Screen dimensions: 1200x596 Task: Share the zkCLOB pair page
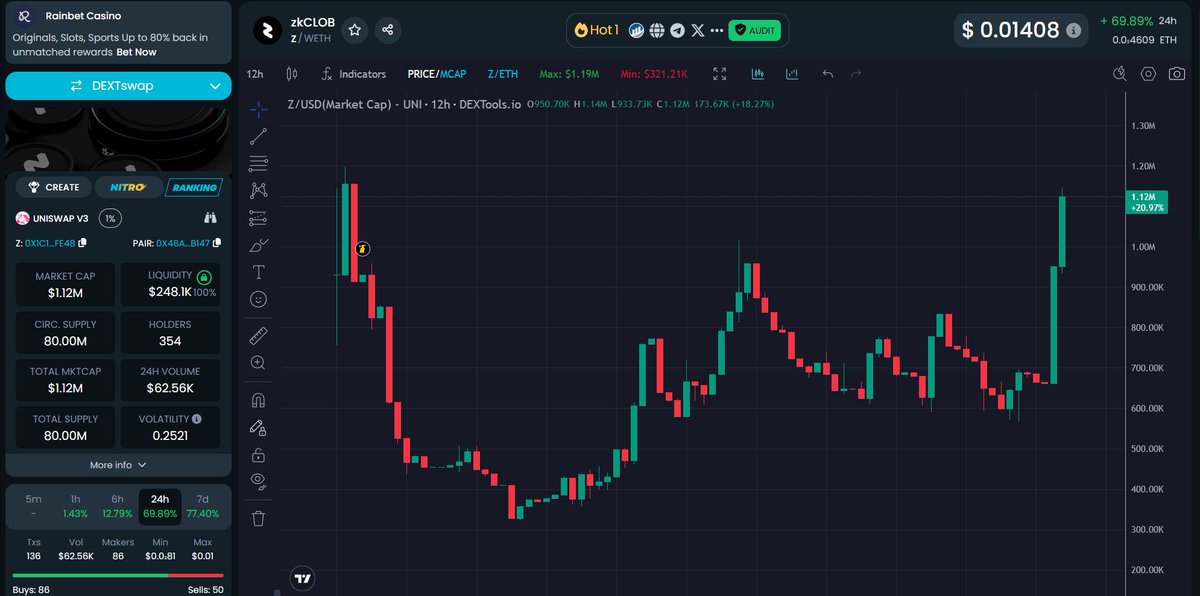(388, 30)
